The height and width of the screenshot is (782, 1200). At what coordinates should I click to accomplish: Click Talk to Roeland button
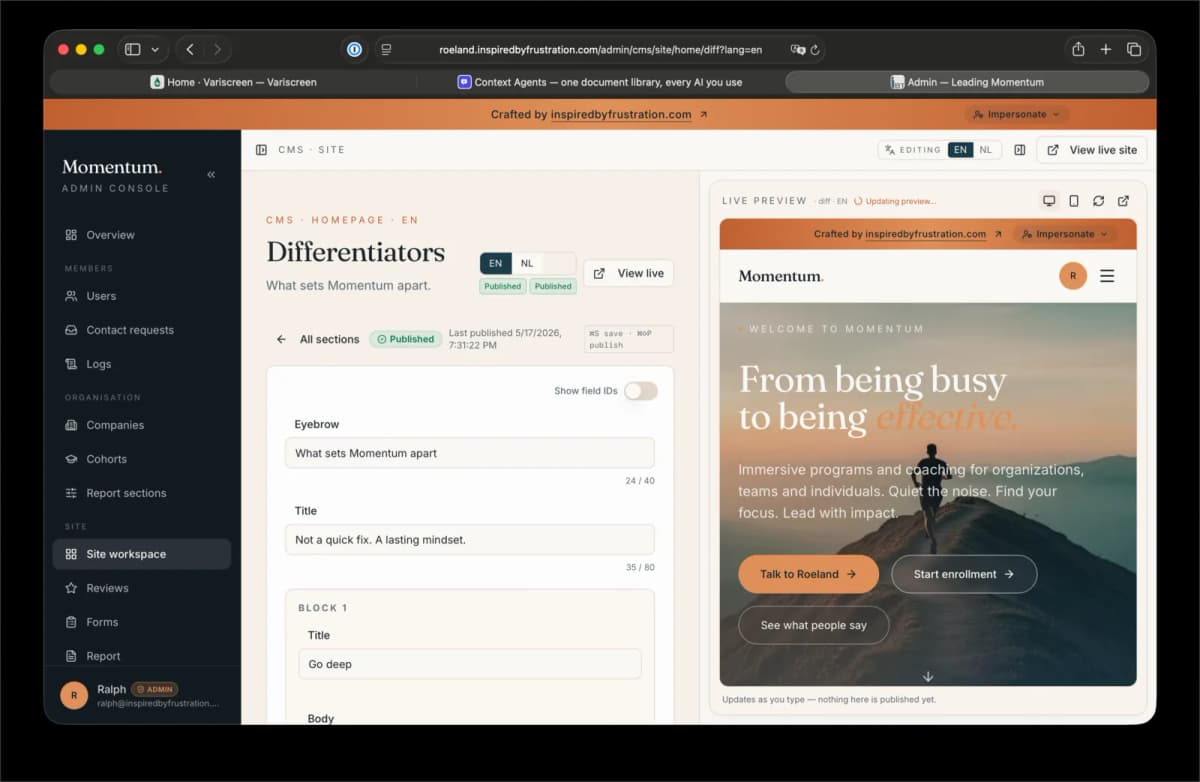tap(808, 574)
